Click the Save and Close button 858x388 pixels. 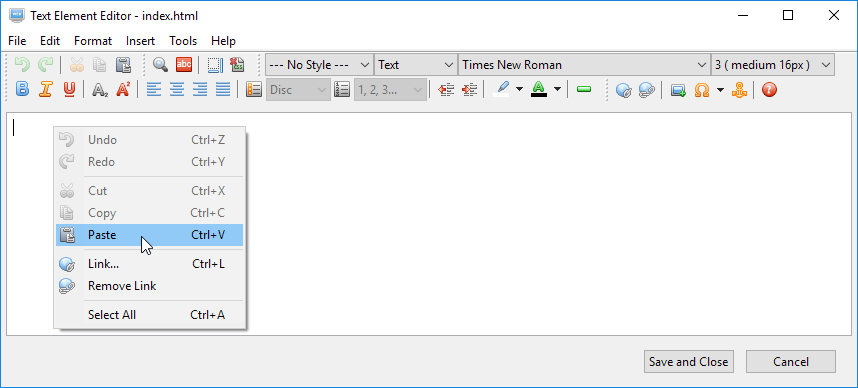[x=688, y=362]
